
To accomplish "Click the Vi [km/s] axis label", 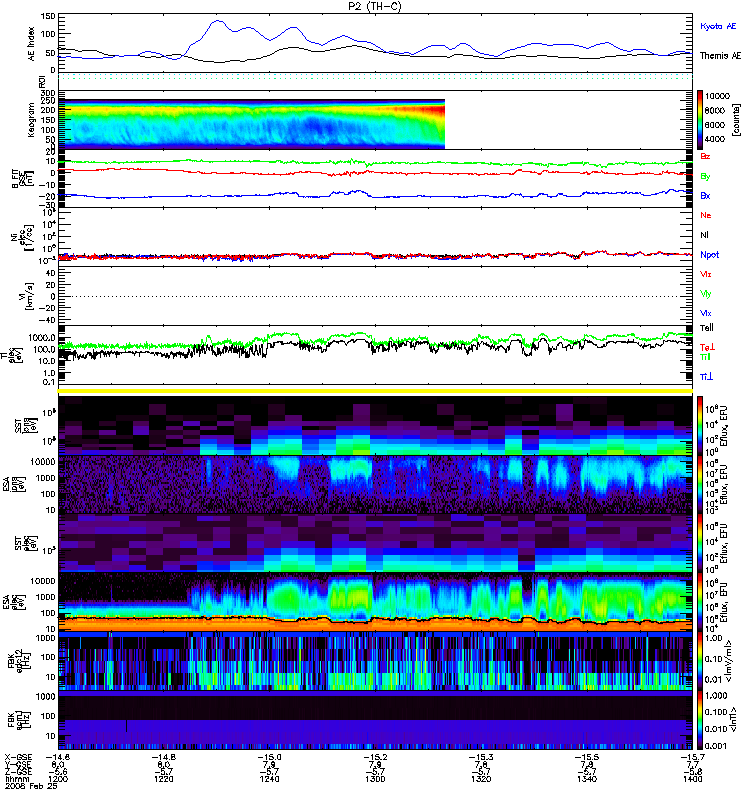I will 27,296.
